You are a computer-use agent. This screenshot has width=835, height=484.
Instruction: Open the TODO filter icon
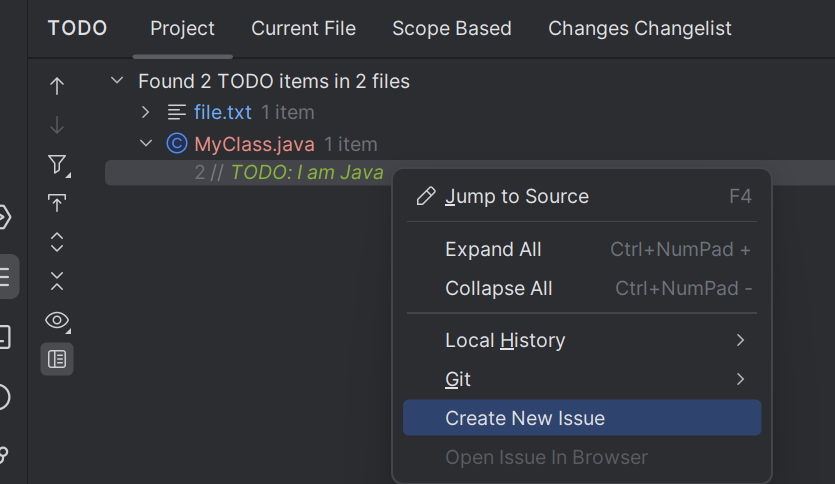(x=57, y=165)
